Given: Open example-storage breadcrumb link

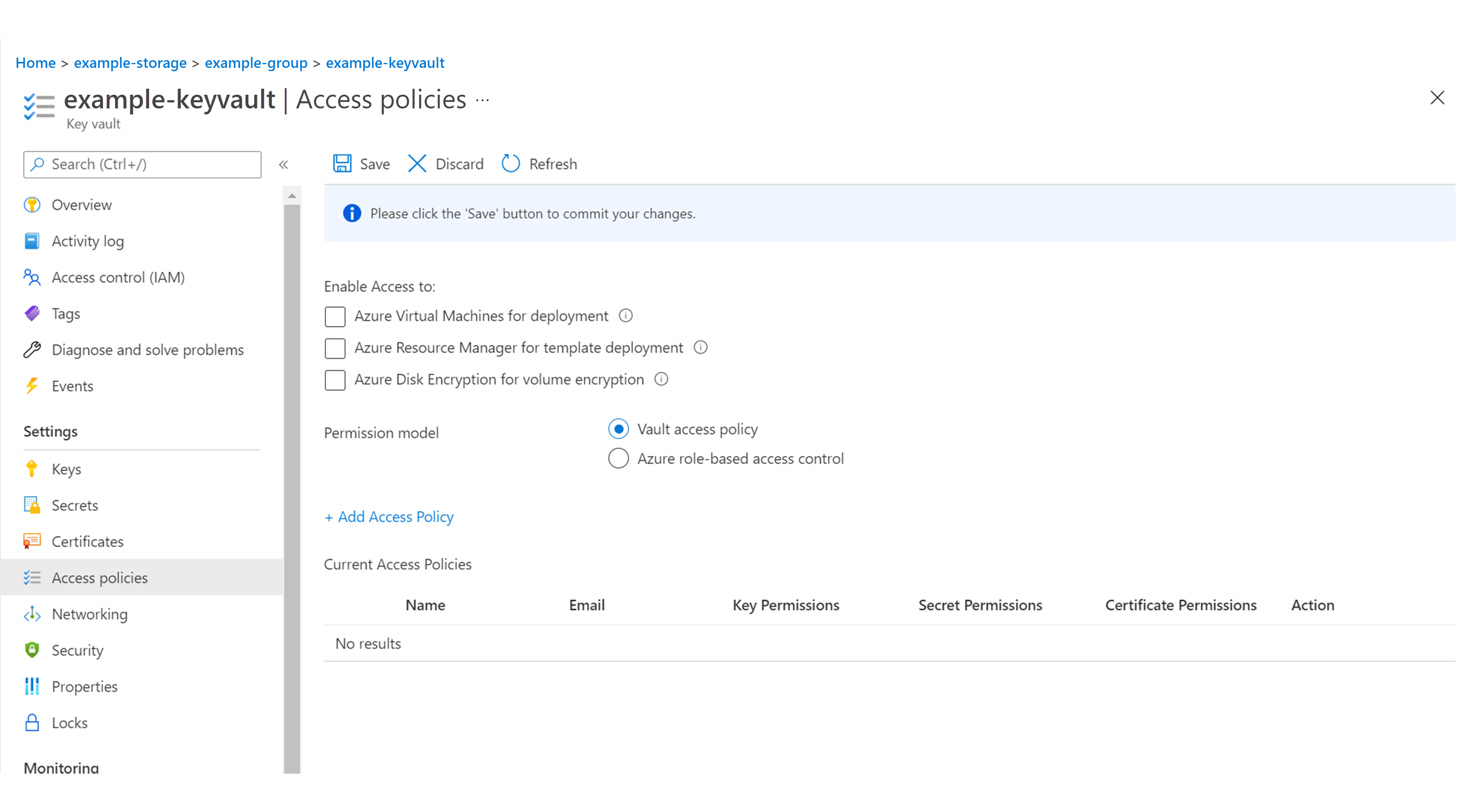Looking at the screenshot, I should pos(130,62).
